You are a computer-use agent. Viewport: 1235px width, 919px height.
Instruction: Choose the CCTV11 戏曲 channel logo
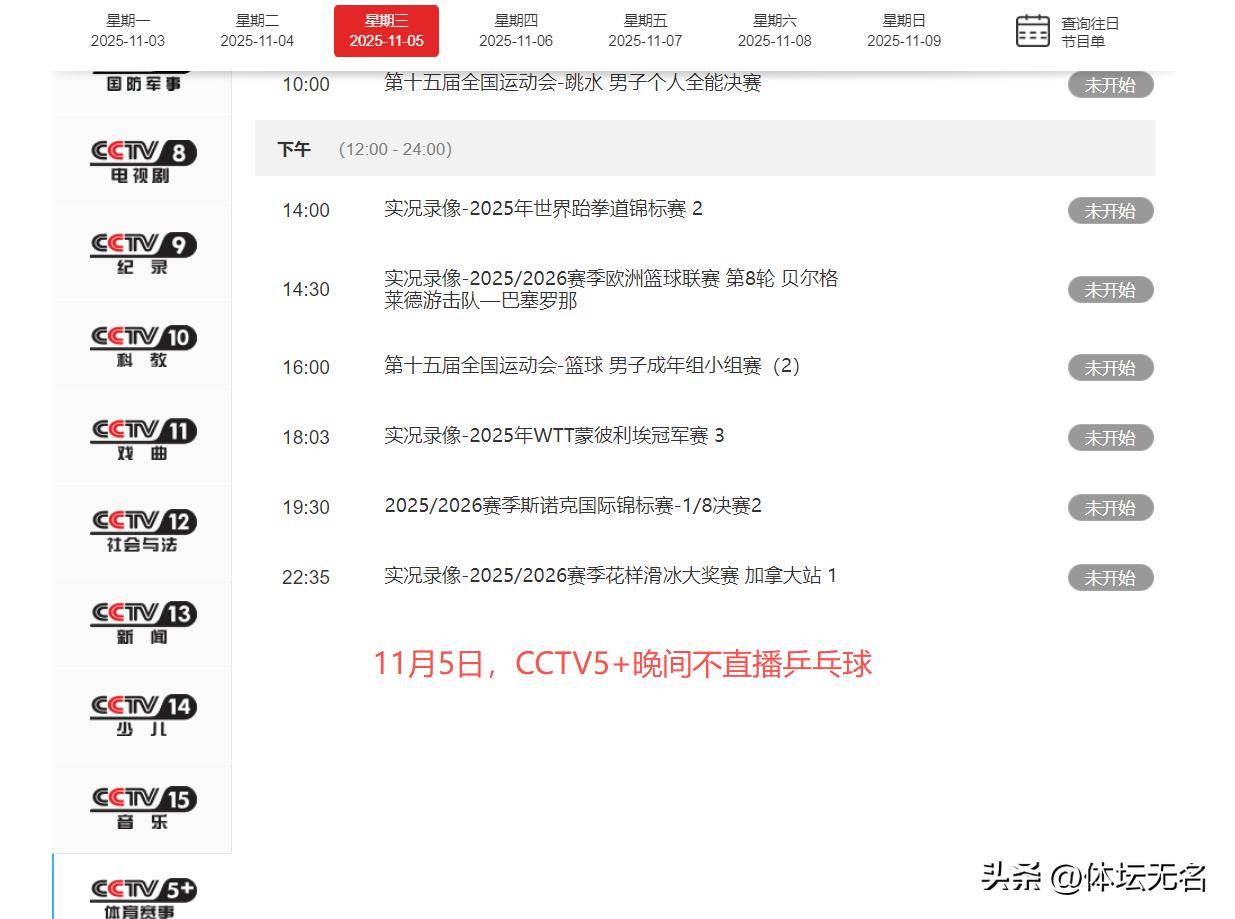pyautogui.click(x=142, y=439)
